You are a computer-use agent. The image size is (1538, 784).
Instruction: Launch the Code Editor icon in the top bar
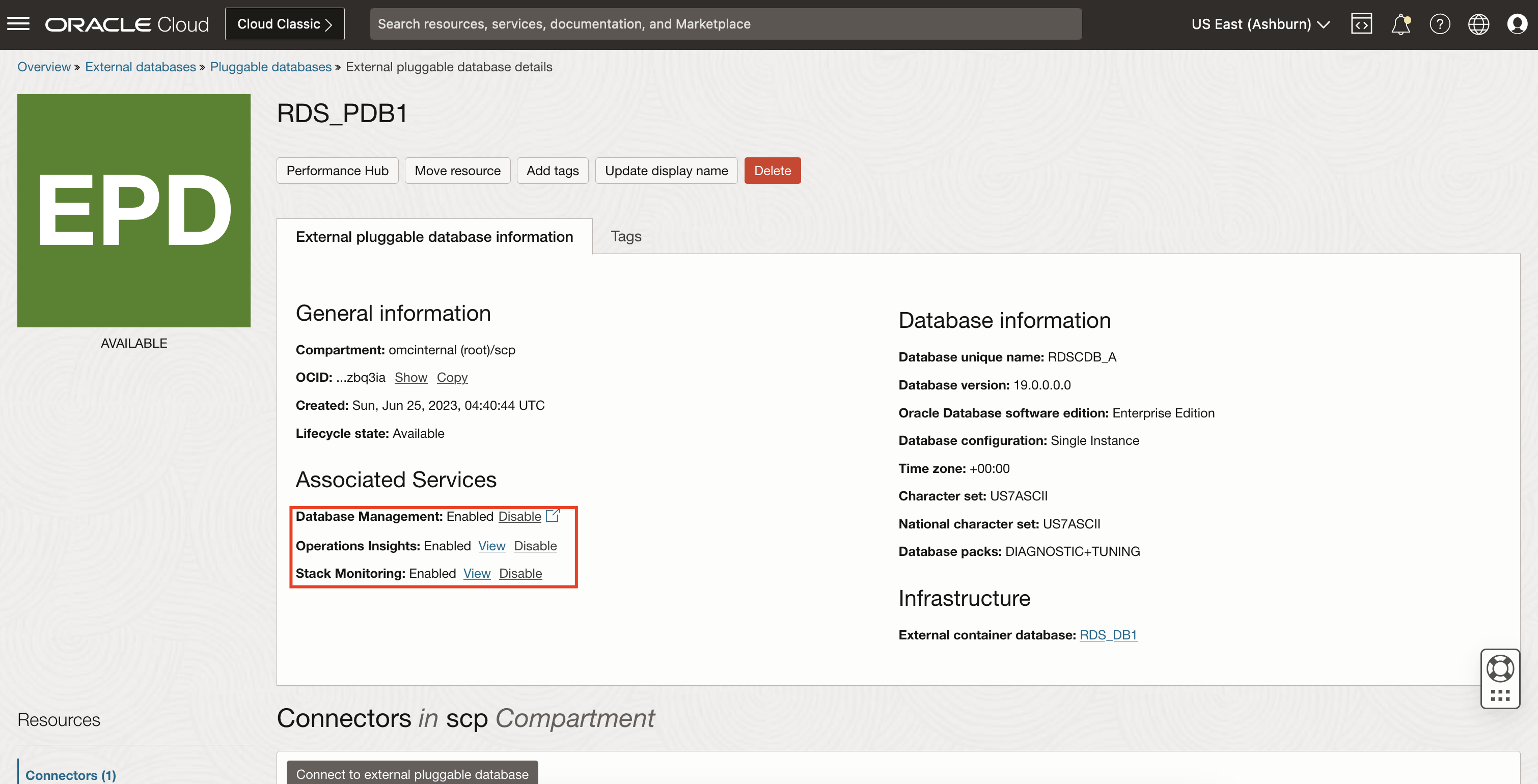tap(1362, 24)
